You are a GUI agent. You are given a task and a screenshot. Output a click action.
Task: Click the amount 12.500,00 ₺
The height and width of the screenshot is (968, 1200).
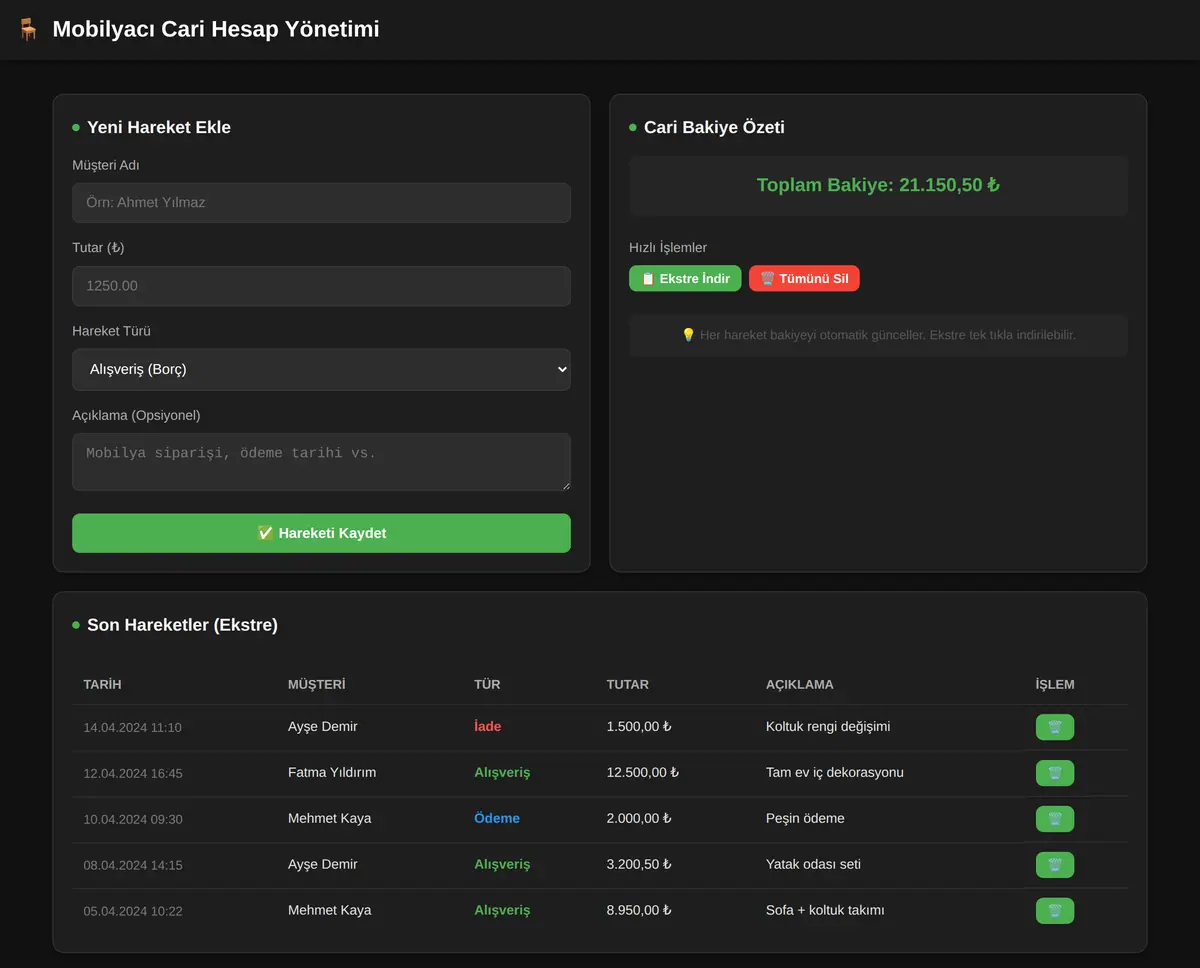642,772
